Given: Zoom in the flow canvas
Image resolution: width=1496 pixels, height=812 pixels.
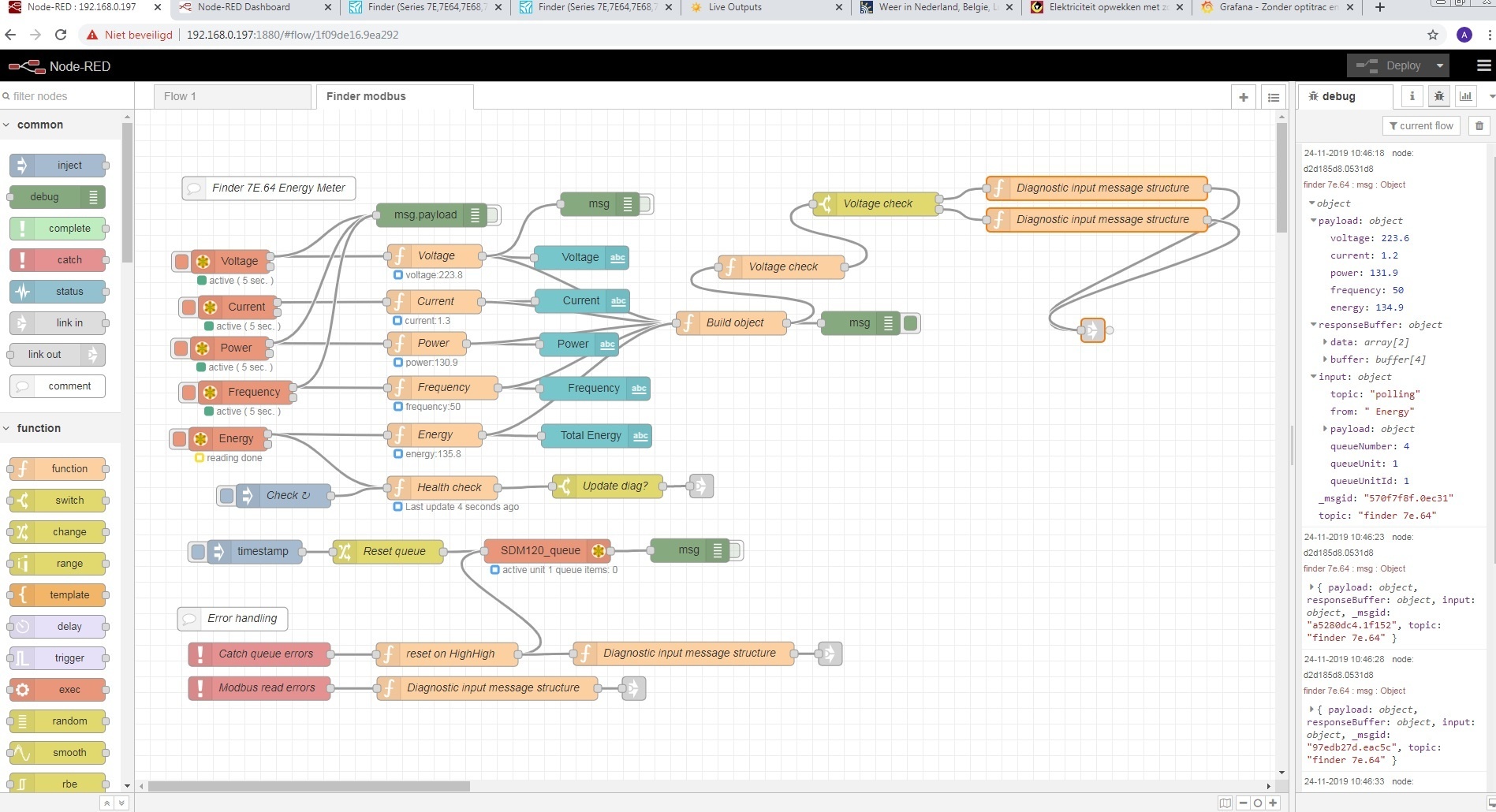Looking at the screenshot, I should (1273, 803).
